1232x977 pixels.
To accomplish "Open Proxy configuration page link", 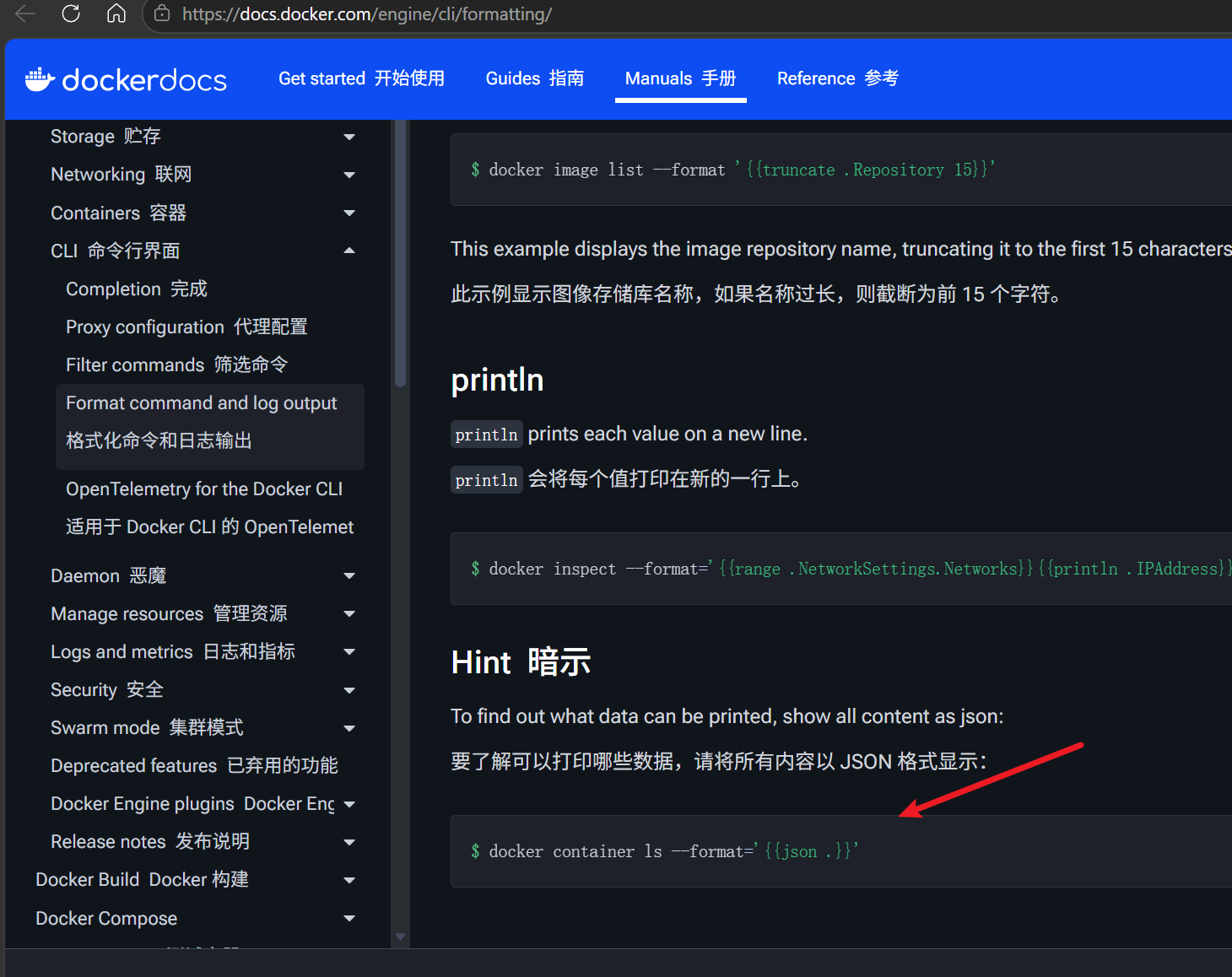I will pos(186,327).
